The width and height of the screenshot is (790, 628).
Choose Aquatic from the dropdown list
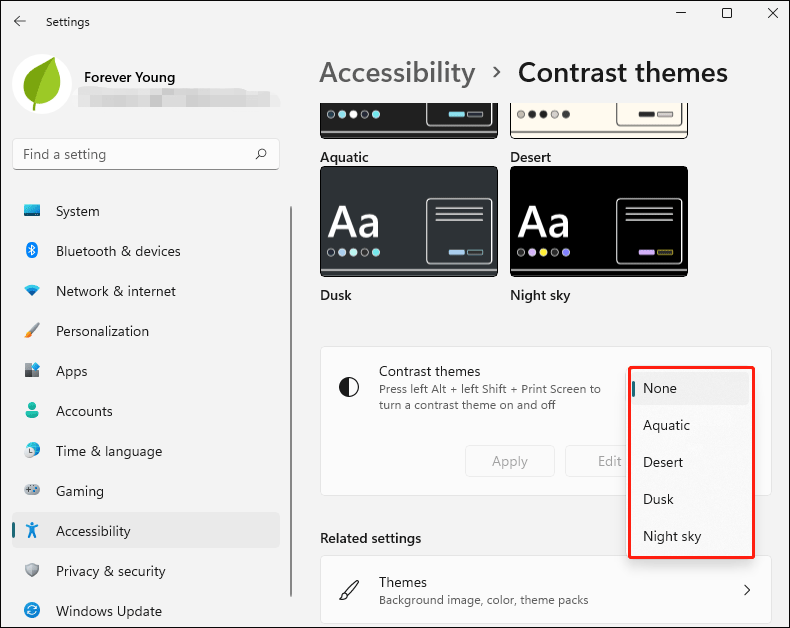[x=691, y=425]
